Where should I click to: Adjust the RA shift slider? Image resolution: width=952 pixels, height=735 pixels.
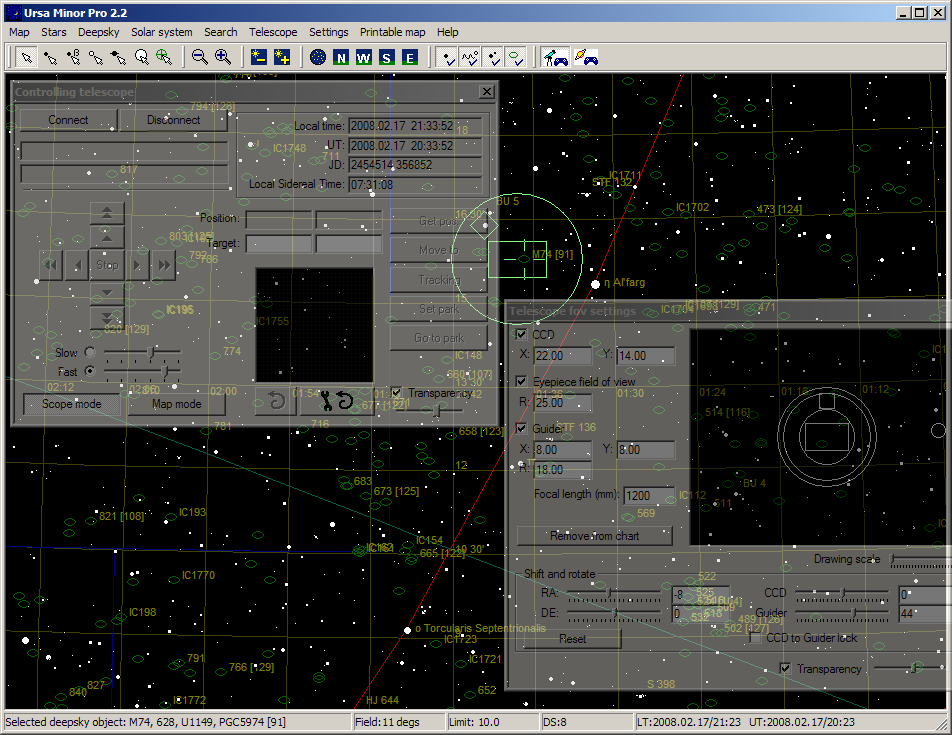(609, 594)
